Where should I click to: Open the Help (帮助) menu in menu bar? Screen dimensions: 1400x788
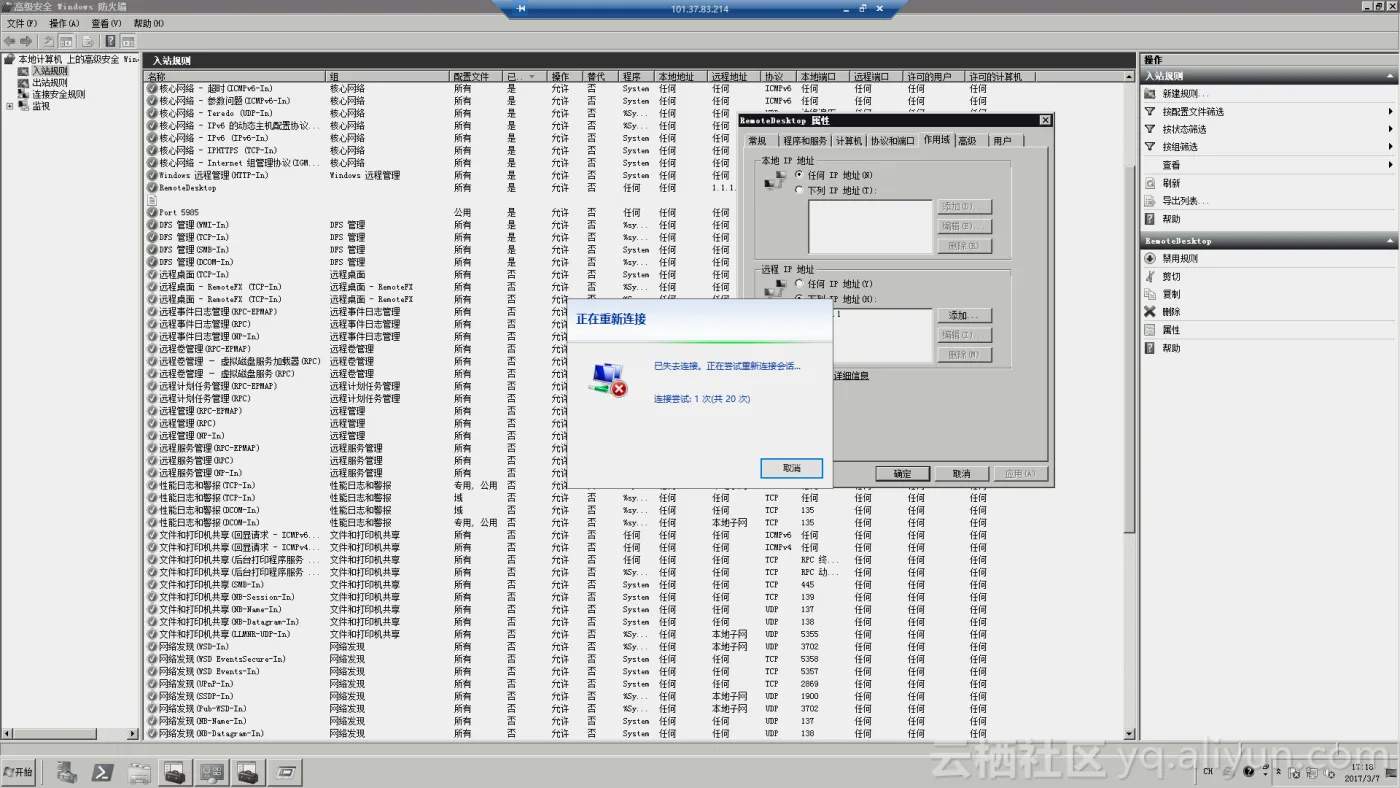click(148, 24)
